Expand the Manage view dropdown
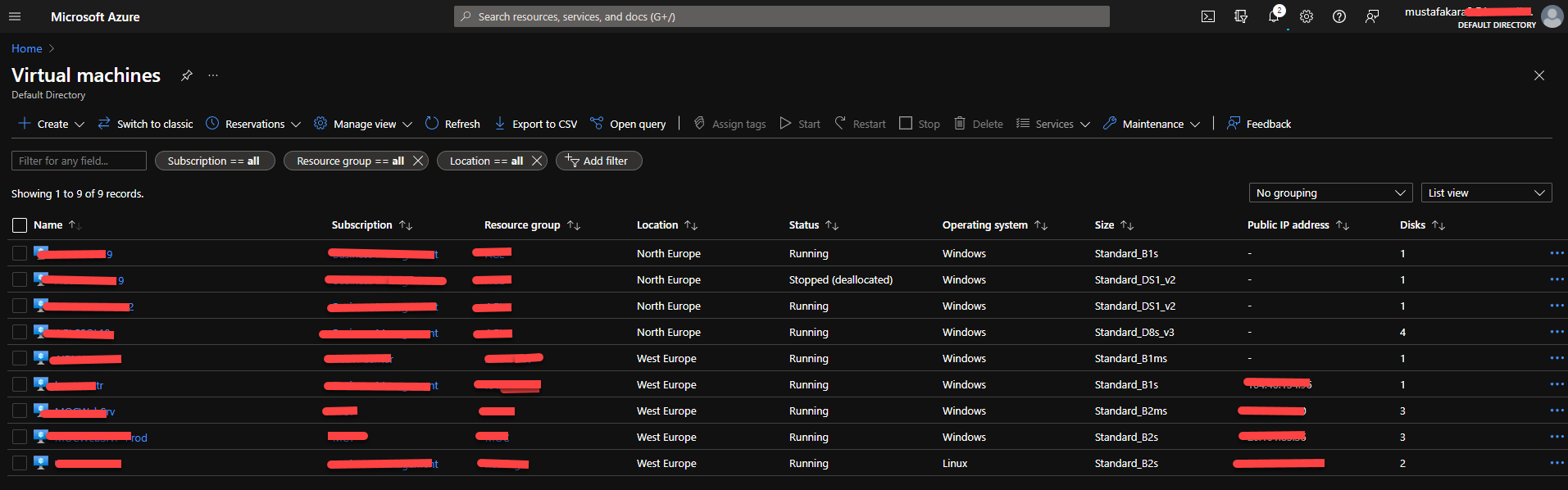1568x490 pixels. tap(363, 124)
